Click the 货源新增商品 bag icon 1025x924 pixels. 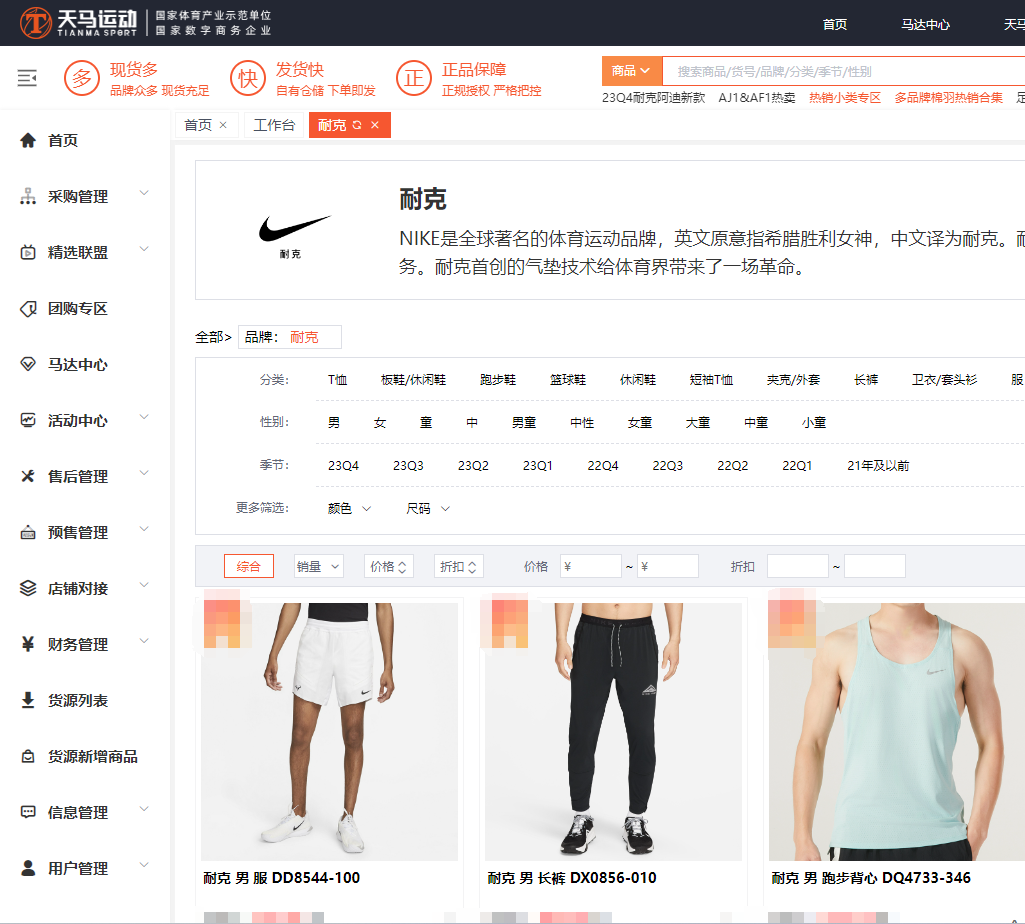(x=27, y=757)
